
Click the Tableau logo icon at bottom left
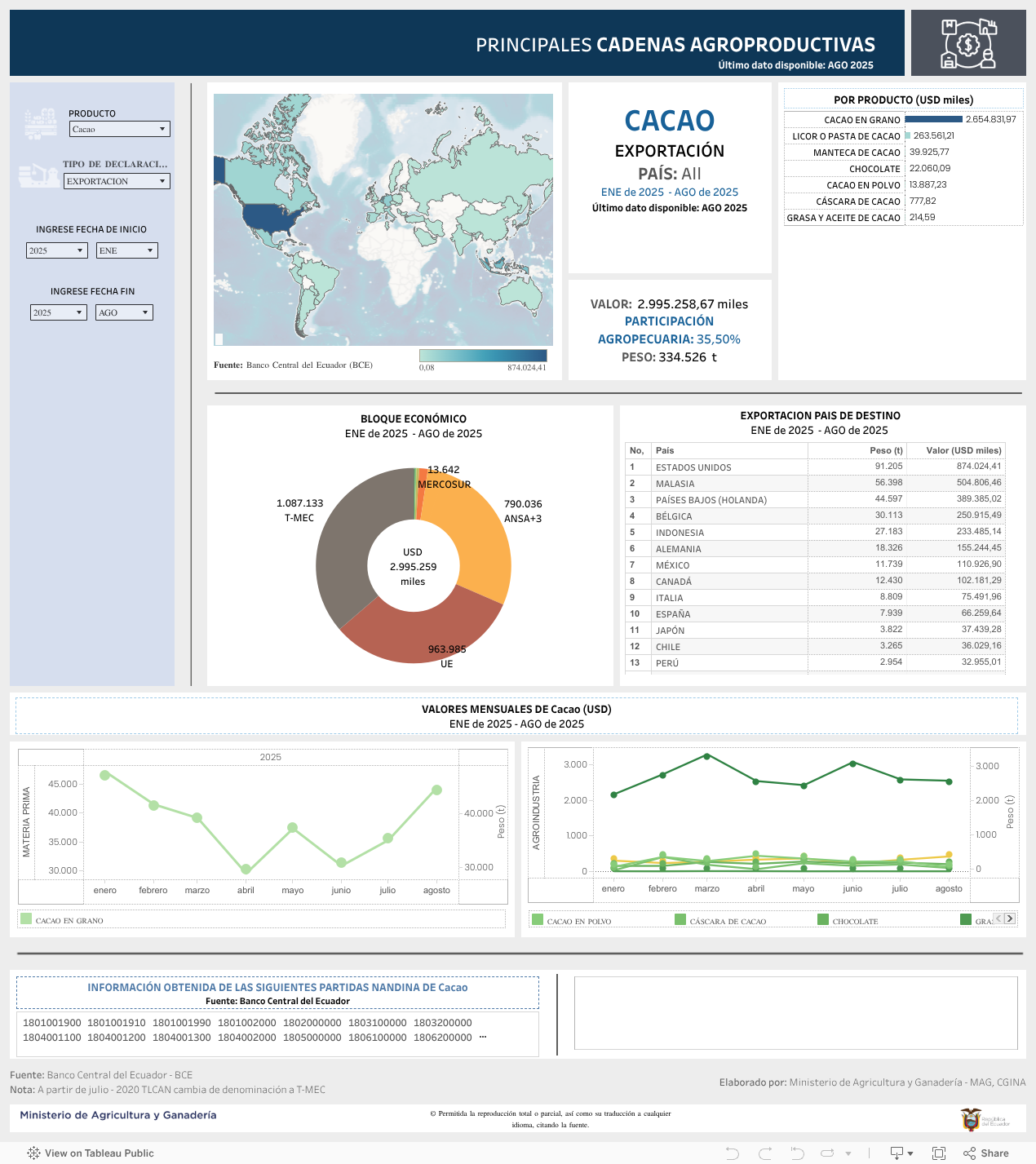coord(33,1153)
